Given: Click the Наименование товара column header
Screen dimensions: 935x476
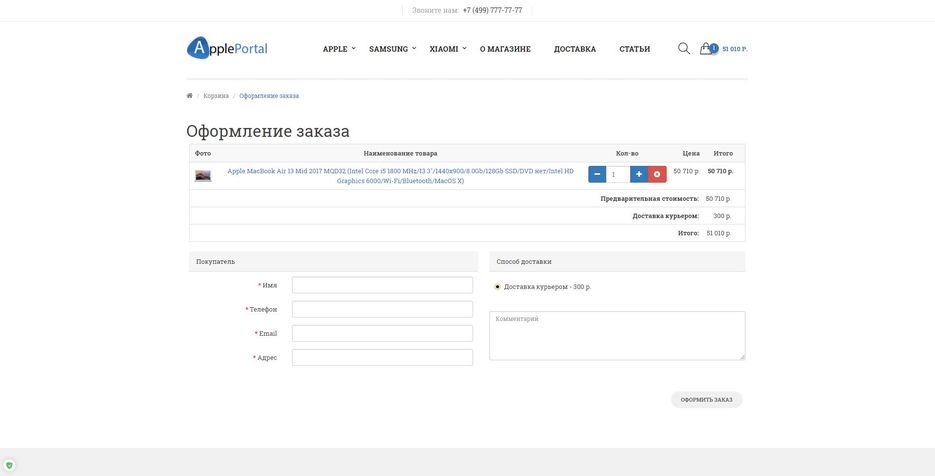Looking at the screenshot, I should pos(400,153).
